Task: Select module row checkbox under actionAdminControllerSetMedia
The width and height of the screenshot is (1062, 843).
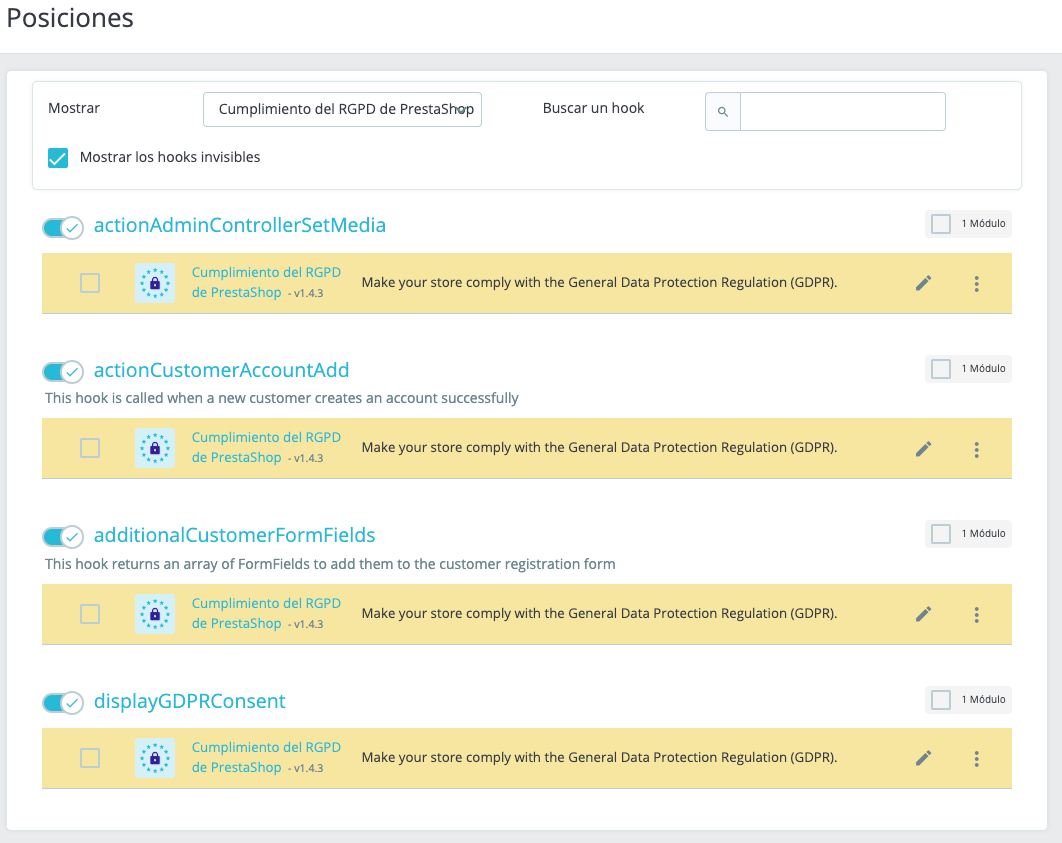Action: coord(90,283)
